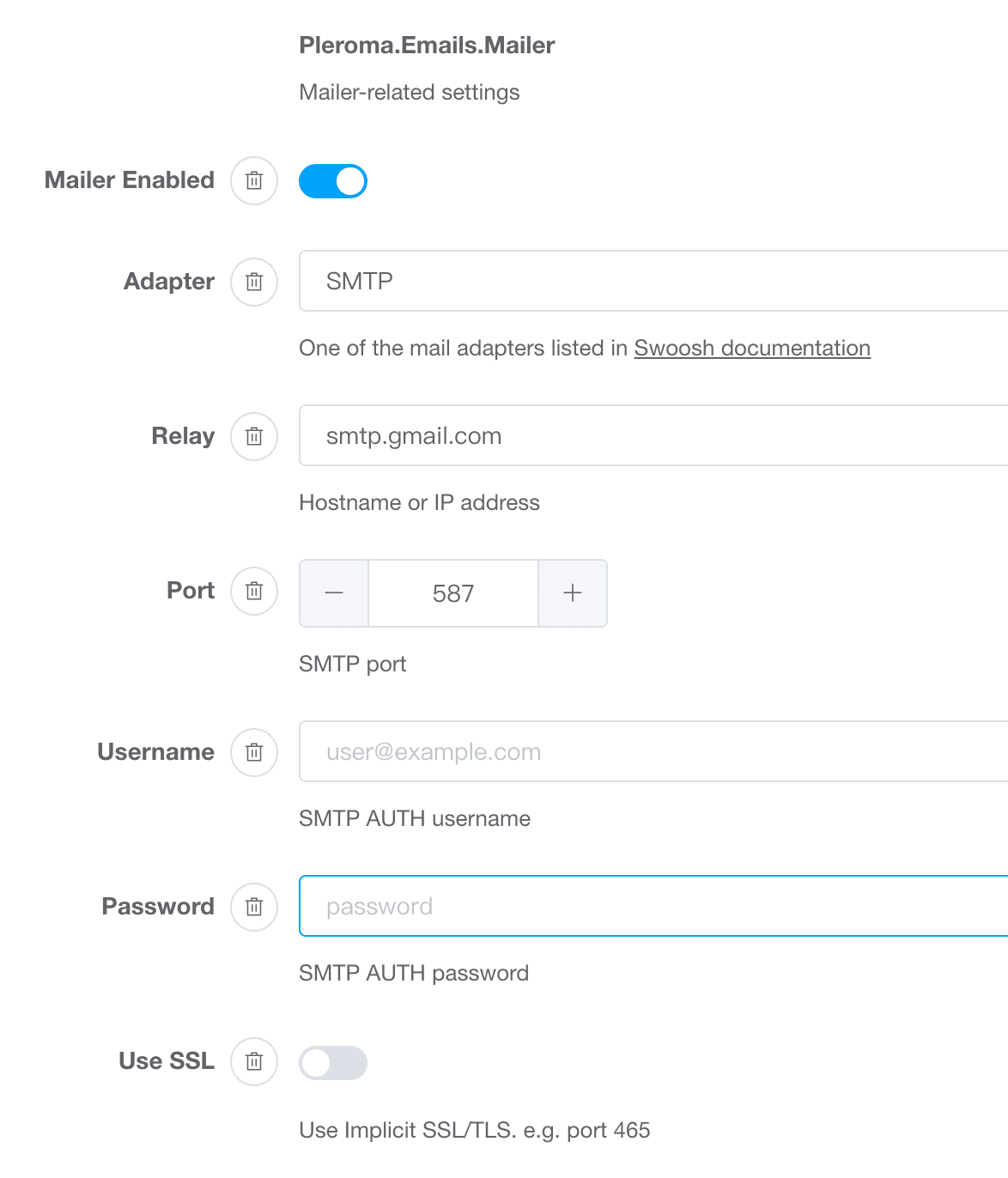The width and height of the screenshot is (1008, 1178).
Task: Reset Username using its trash icon
Action: coord(254,752)
